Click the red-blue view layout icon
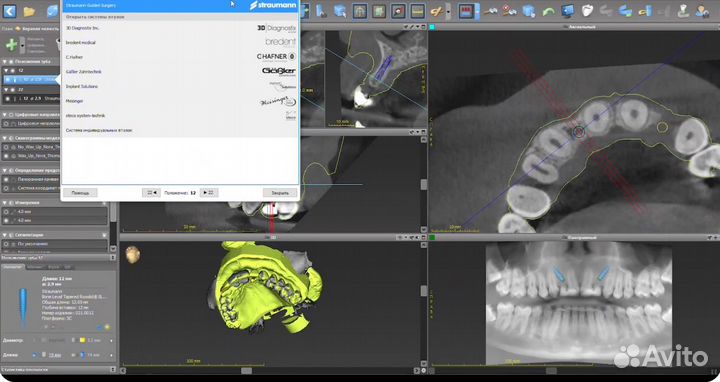Viewport: 720px width, 382px height. pyautogui.click(x=466, y=11)
